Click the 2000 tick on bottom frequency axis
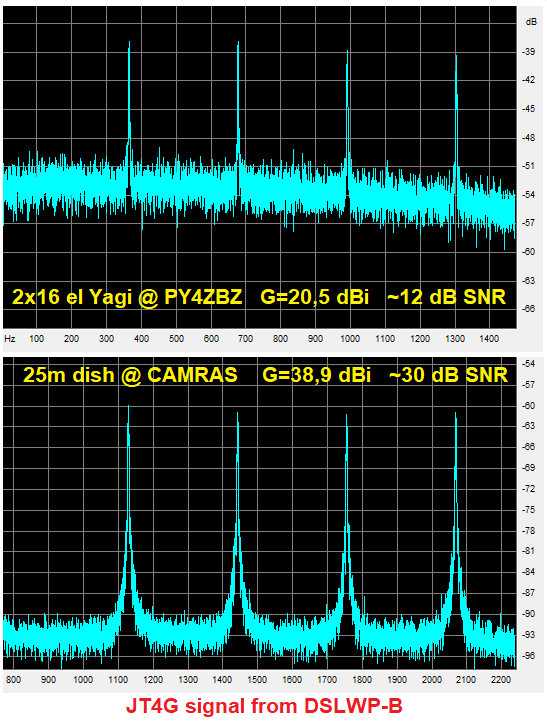Screen dimensions: 547x723 point(432,679)
